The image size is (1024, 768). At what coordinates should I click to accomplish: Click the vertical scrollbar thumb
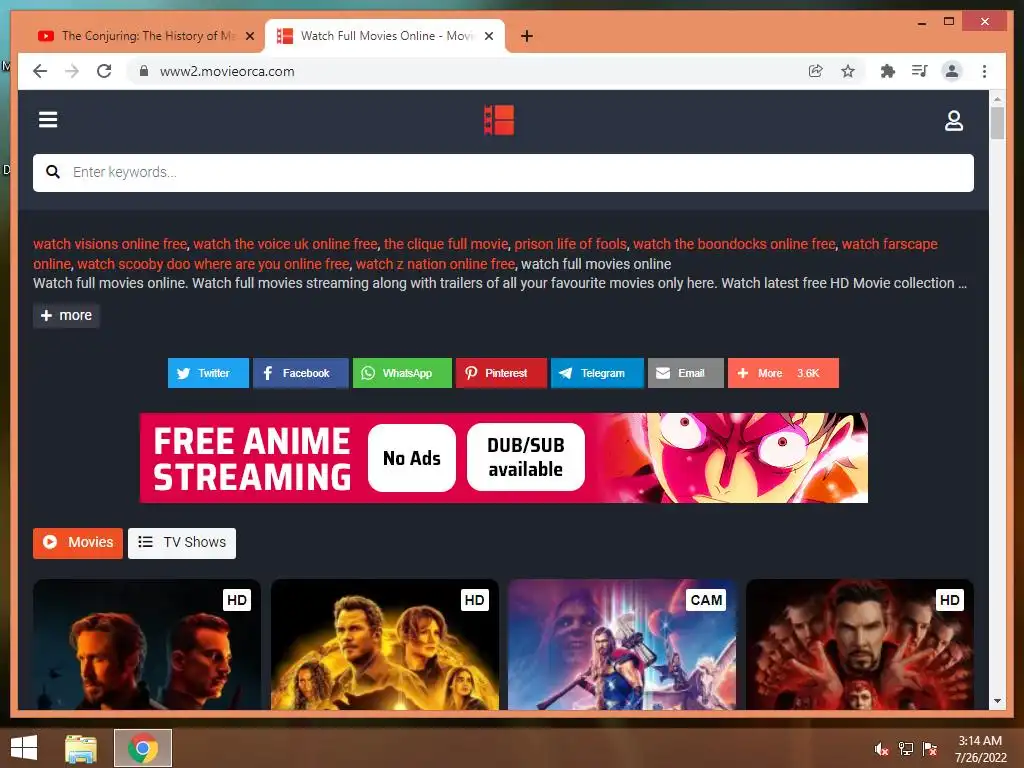click(997, 123)
